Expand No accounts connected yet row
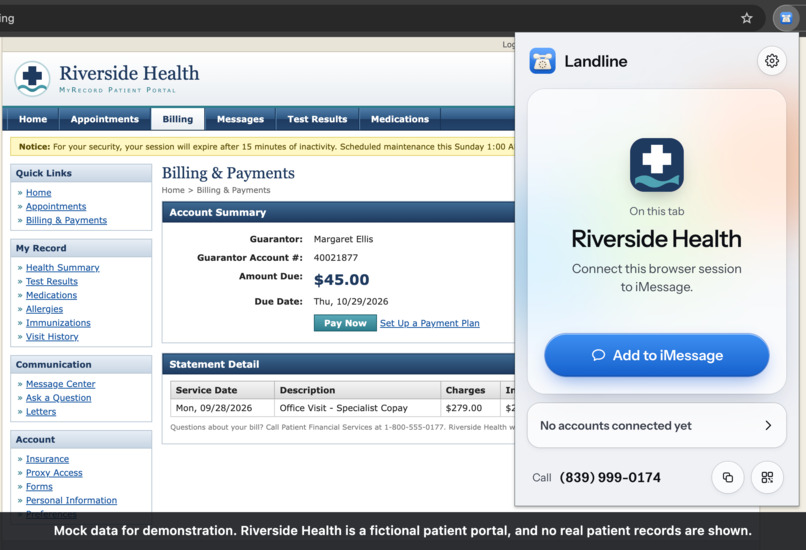Viewport: 806px width, 550px height. (x=656, y=426)
